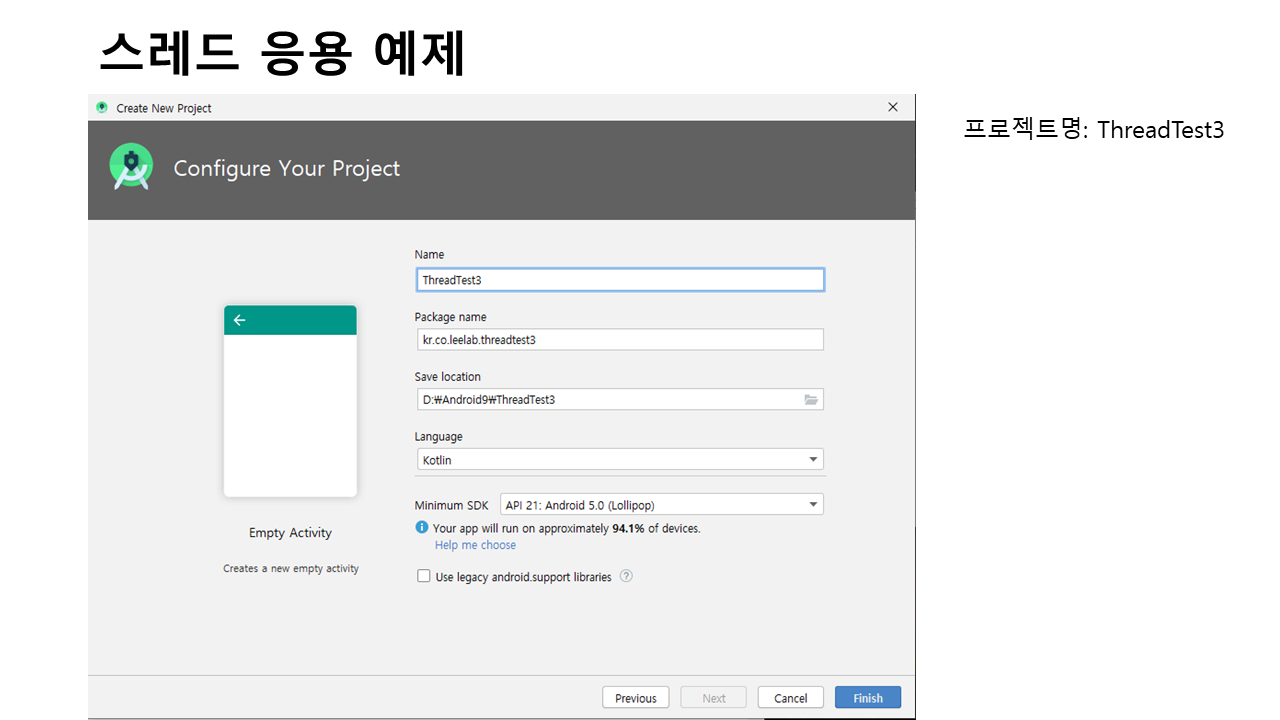Click into the Name field containing ThreadTest3

click(619, 280)
